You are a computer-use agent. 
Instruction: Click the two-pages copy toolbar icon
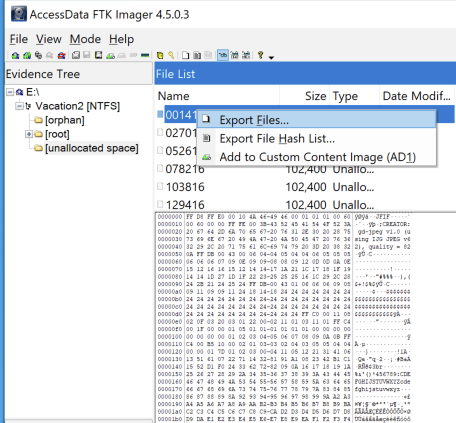[197, 55]
